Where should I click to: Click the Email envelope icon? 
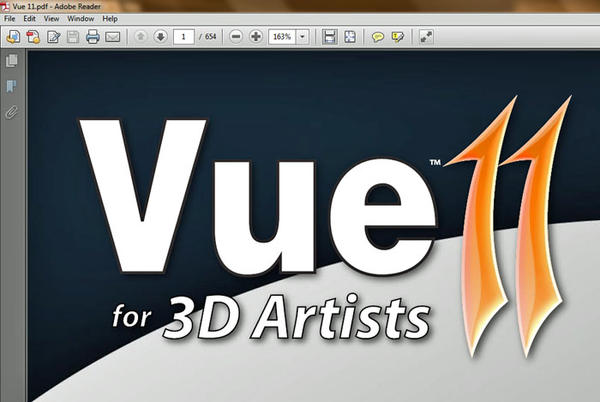[x=112, y=37]
